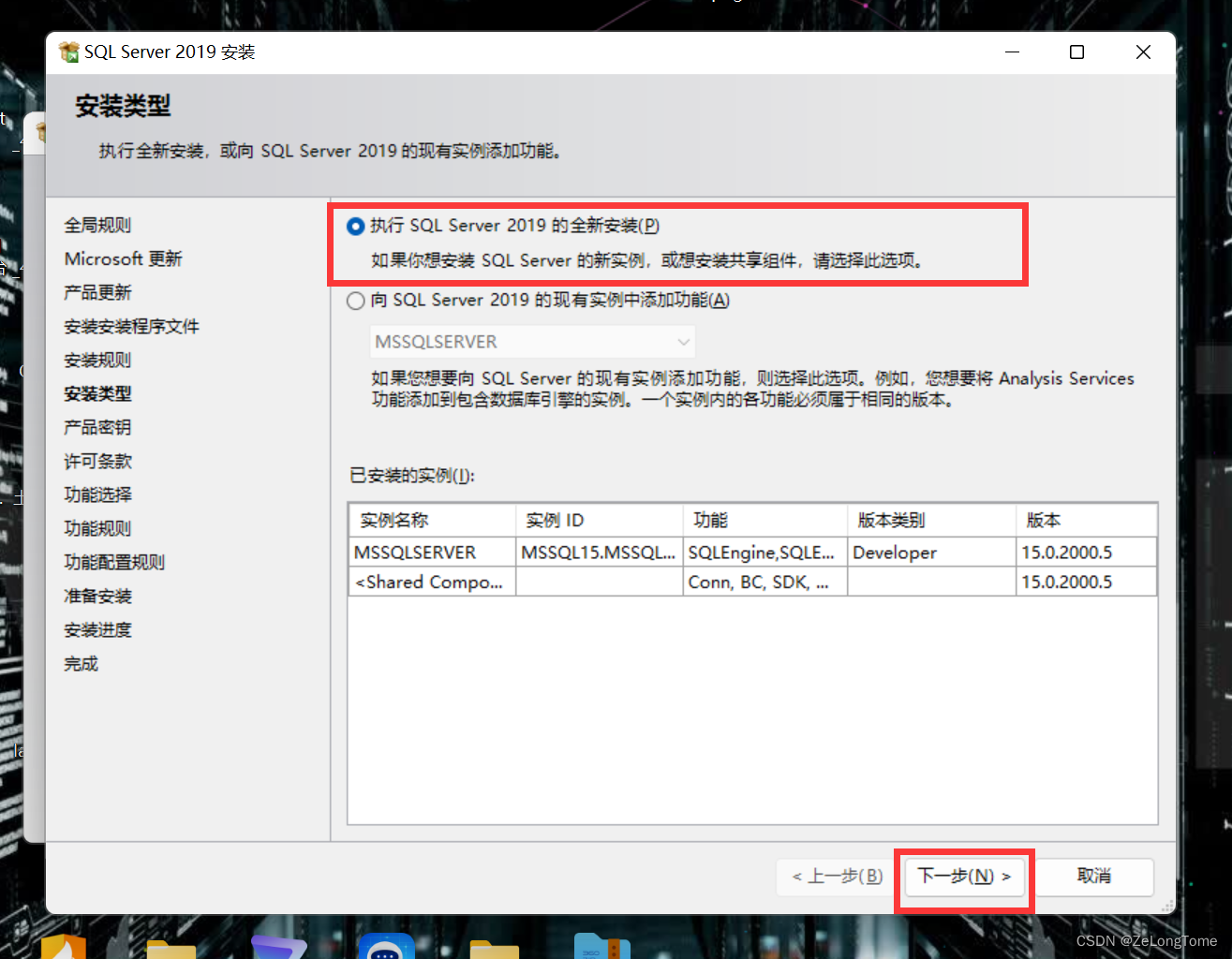This screenshot has width=1232, height=959.
Task: Click the 实例名称 column header
Action: pos(432,520)
